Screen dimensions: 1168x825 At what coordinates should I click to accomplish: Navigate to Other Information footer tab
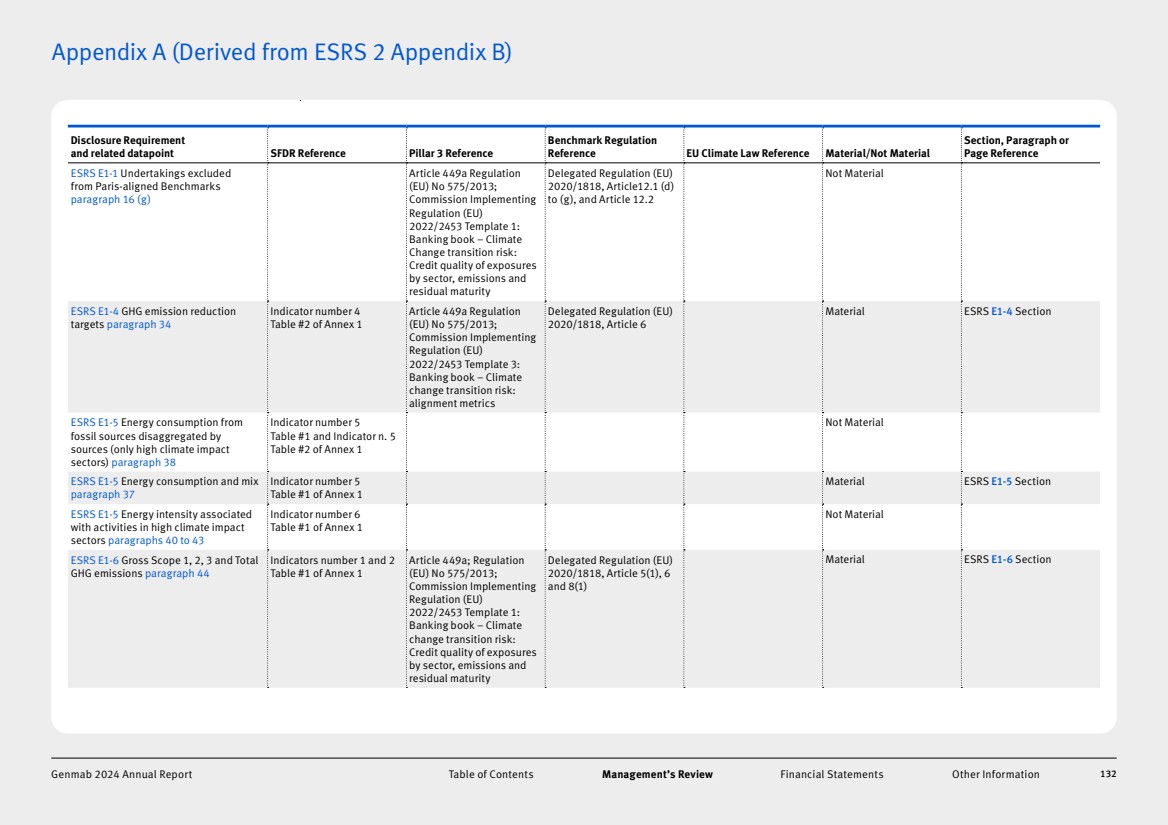coord(995,775)
